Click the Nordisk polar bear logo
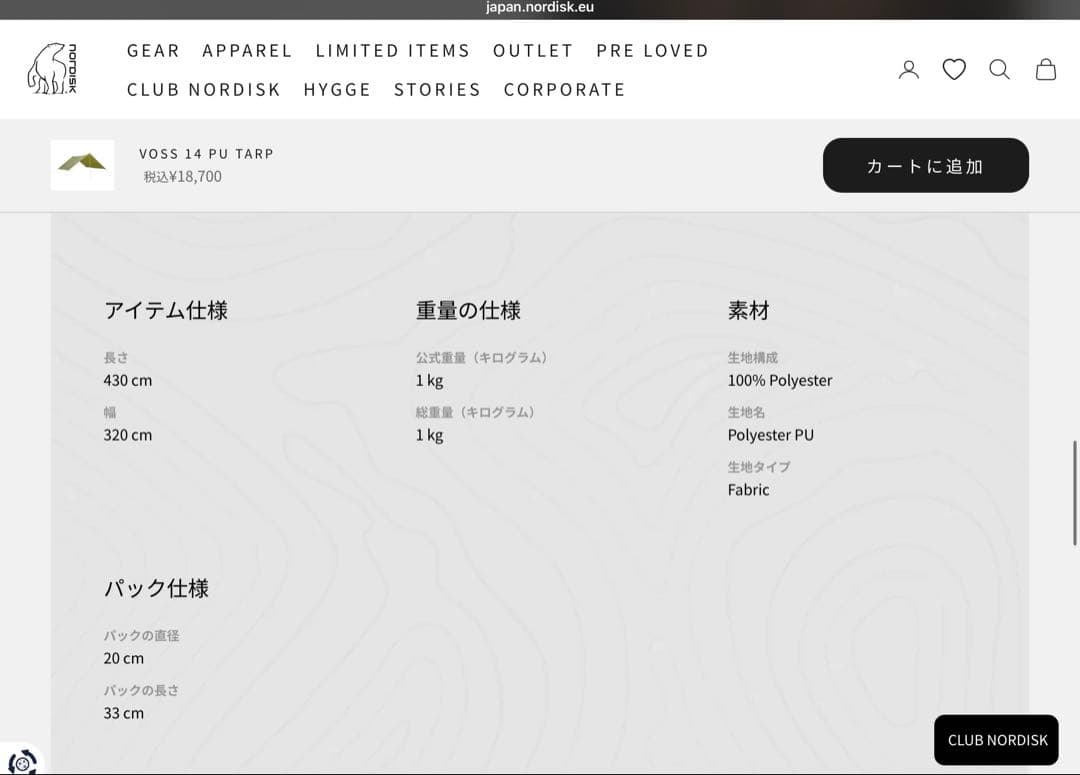Image resolution: width=1080 pixels, height=775 pixels. (x=52, y=69)
